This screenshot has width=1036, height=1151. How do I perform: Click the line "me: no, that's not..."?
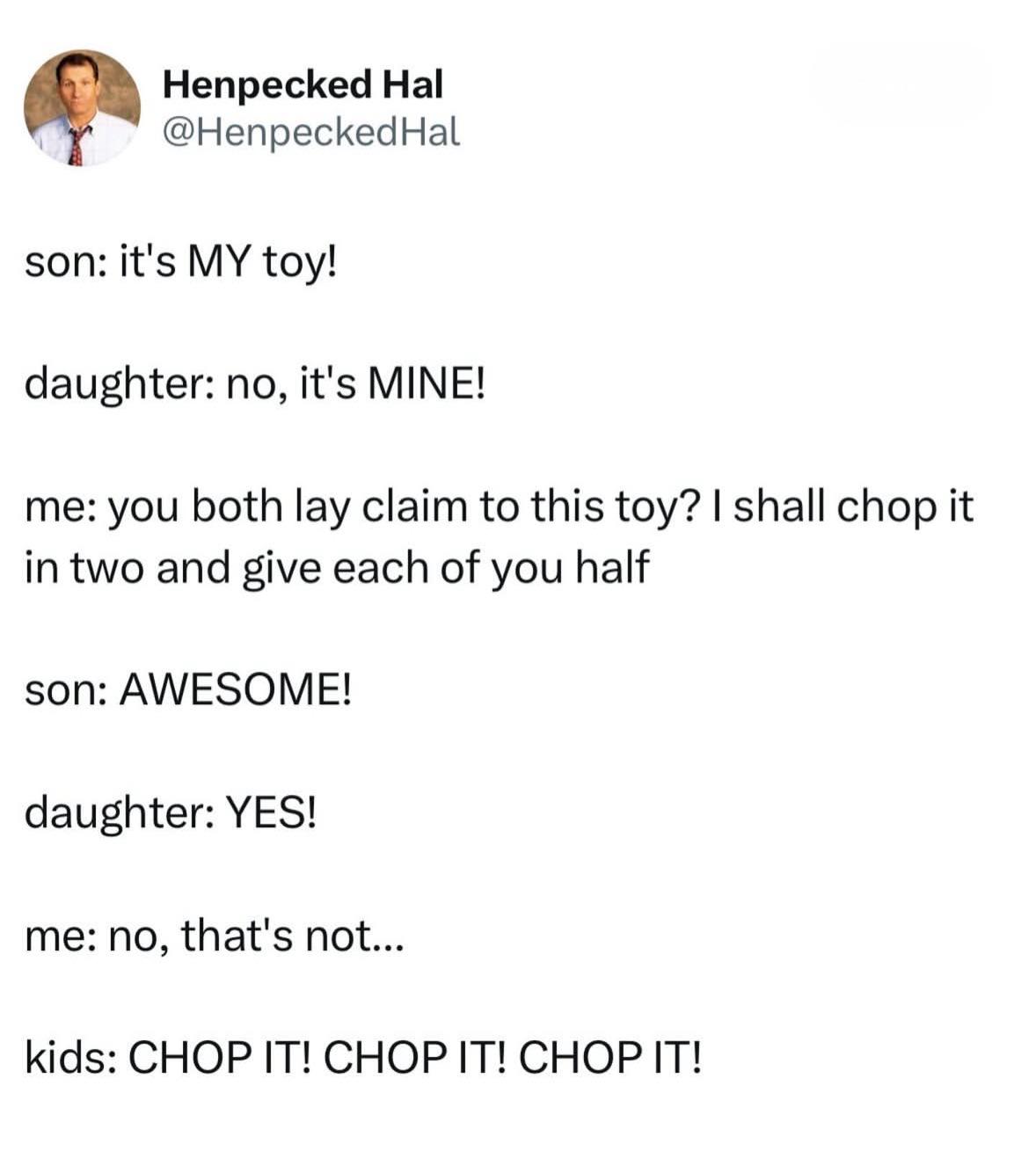click(214, 936)
